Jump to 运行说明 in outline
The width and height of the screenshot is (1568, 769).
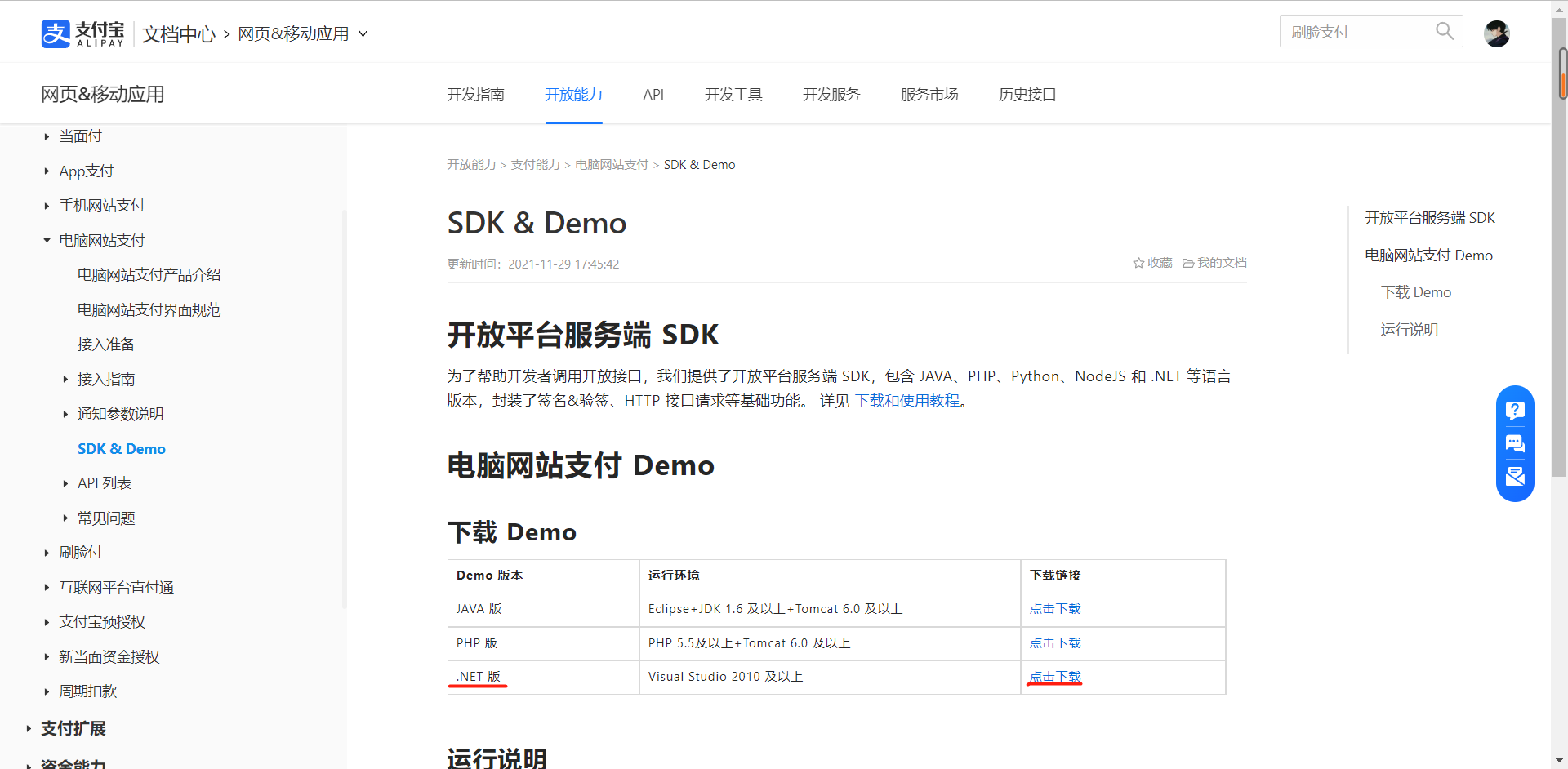point(1410,330)
